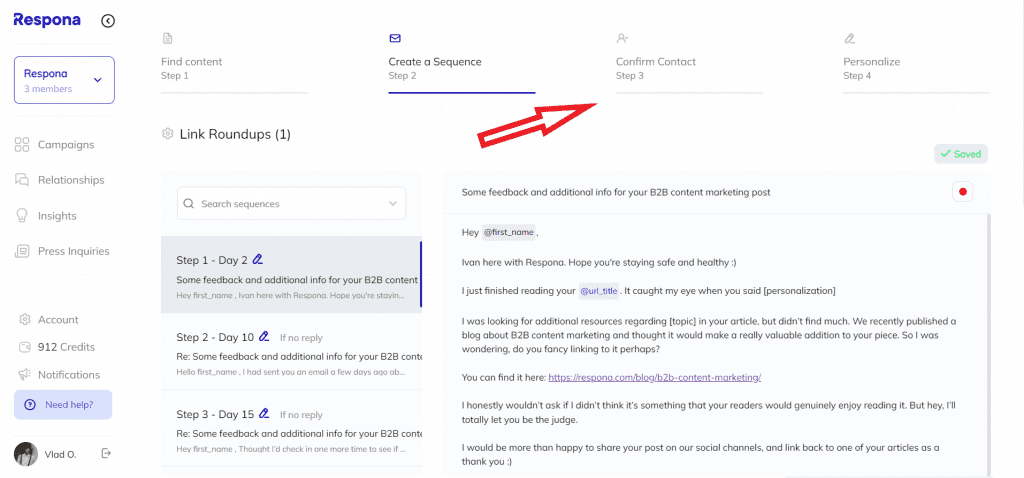
Task: Click the email body scrollbar
Action: pos(988,344)
